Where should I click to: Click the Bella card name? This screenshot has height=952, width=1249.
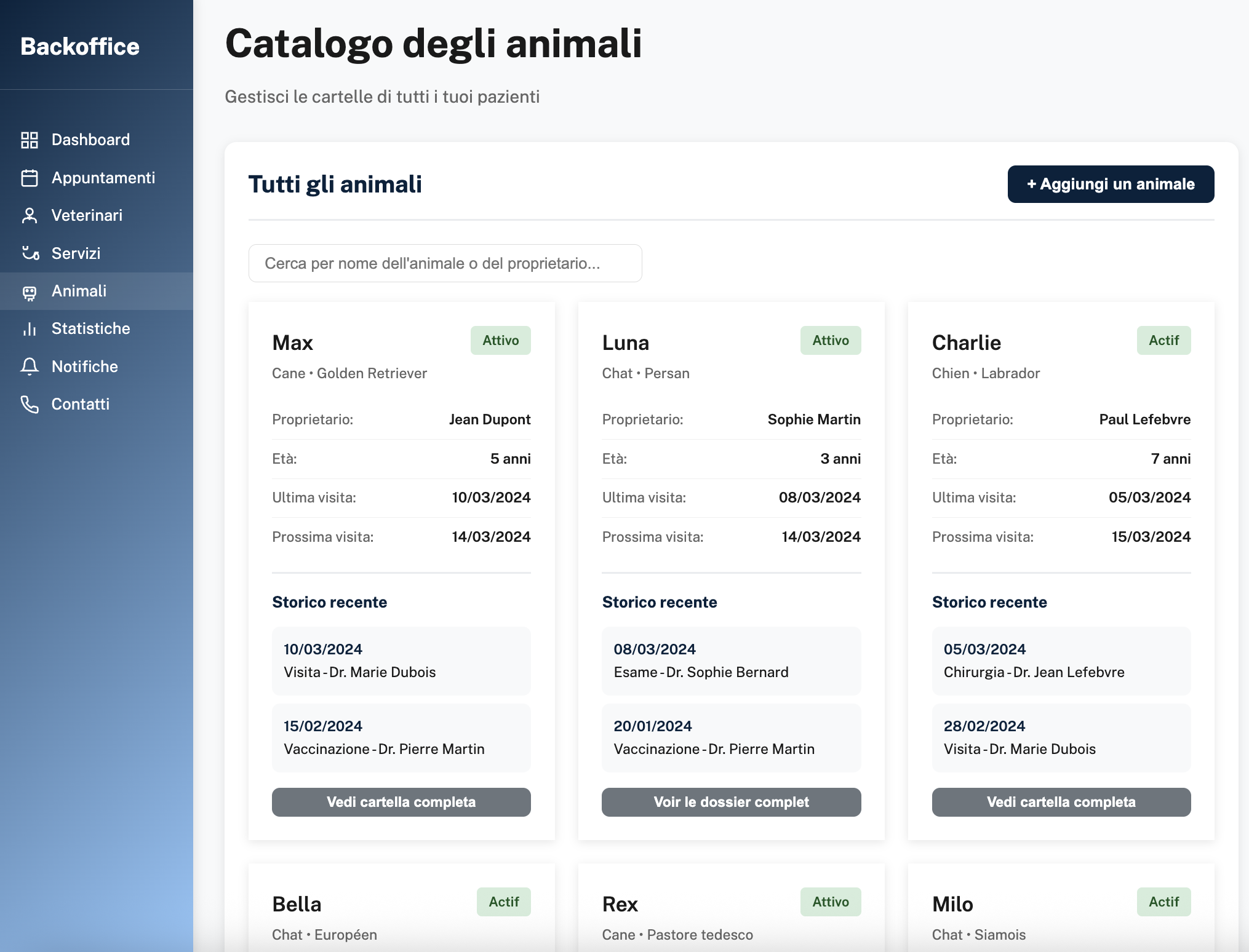[x=297, y=904]
